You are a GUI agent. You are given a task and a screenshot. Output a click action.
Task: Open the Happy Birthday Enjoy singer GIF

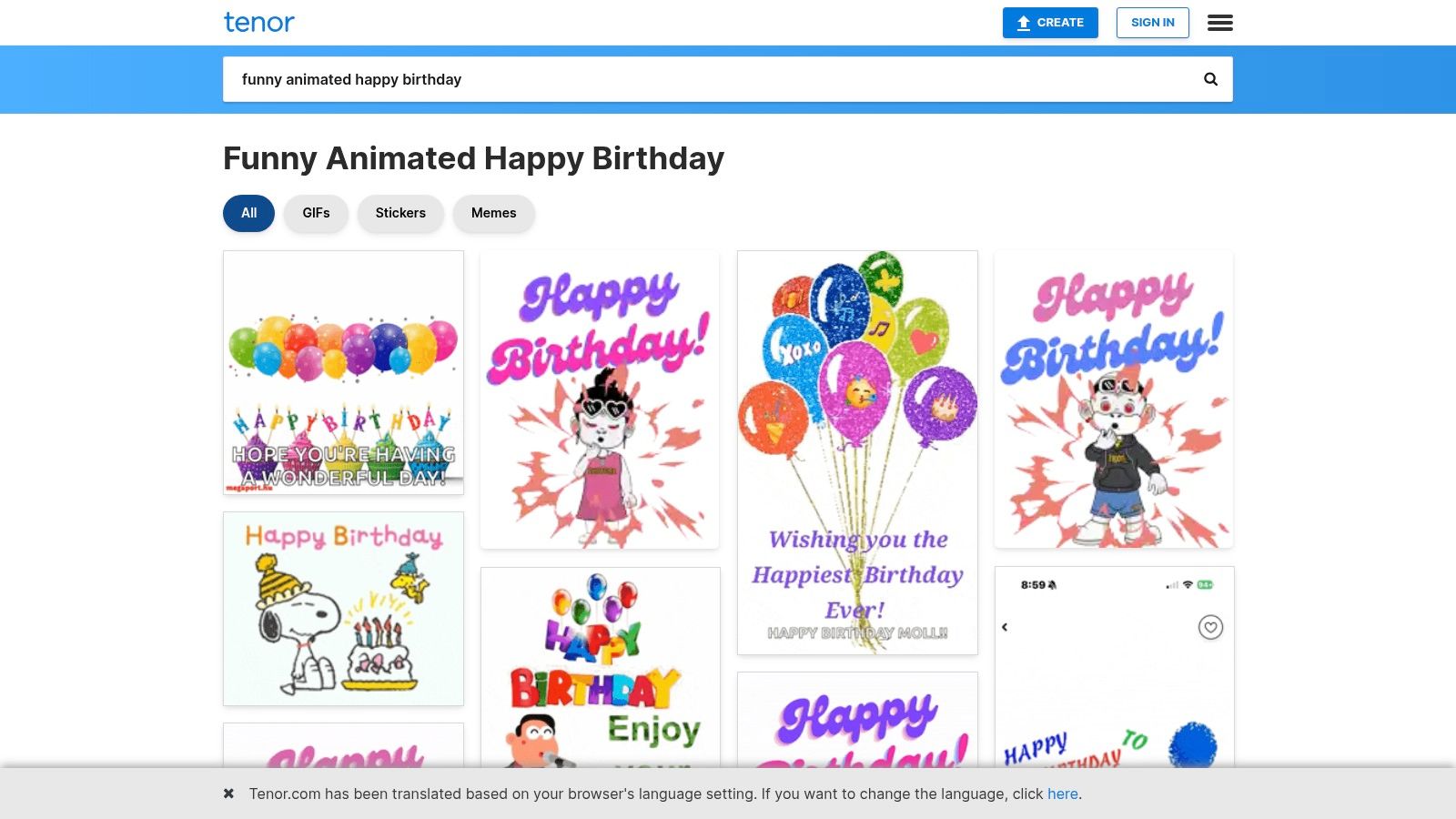pos(600,669)
